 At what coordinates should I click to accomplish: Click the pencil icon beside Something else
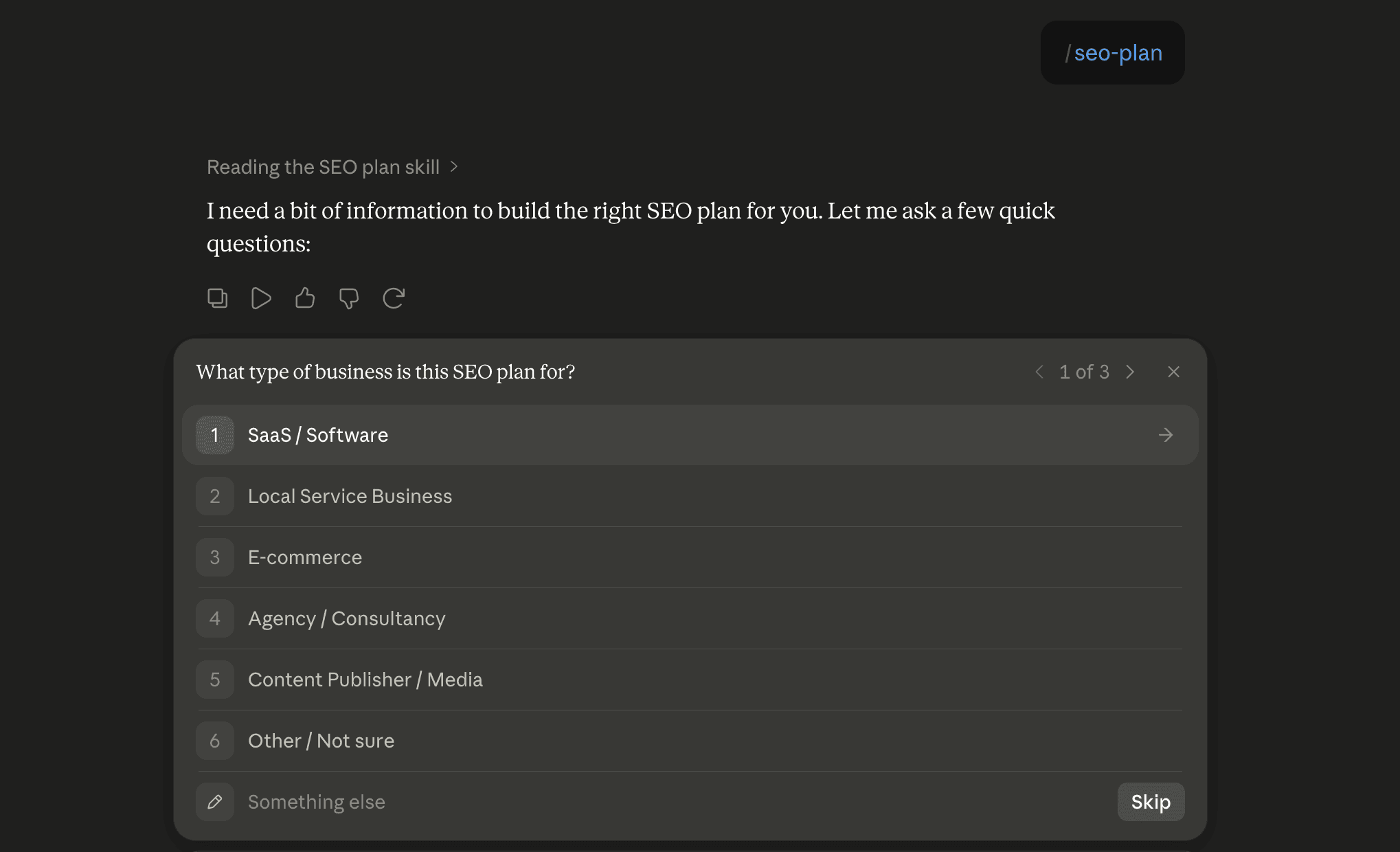215,802
